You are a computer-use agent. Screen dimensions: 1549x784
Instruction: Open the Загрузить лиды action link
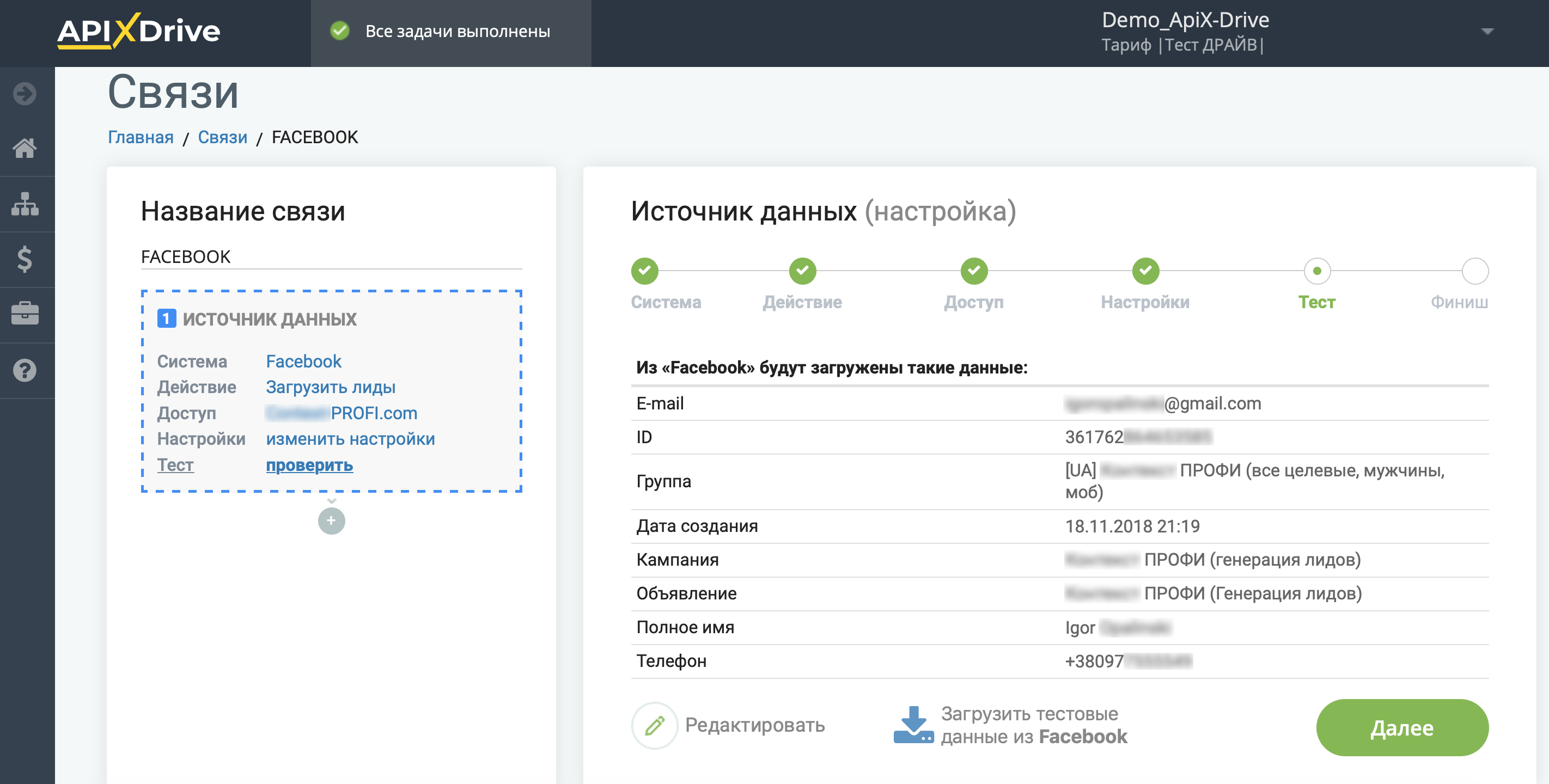point(331,387)
